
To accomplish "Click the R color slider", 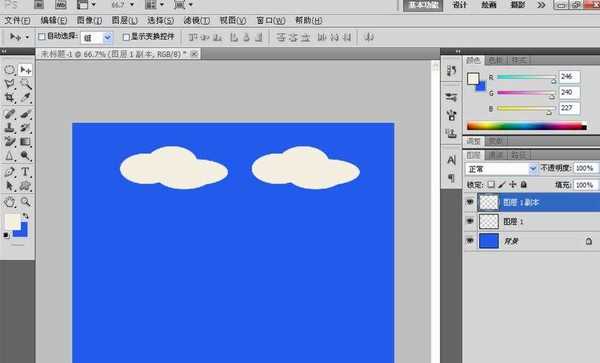I will (x=526, y=77).
